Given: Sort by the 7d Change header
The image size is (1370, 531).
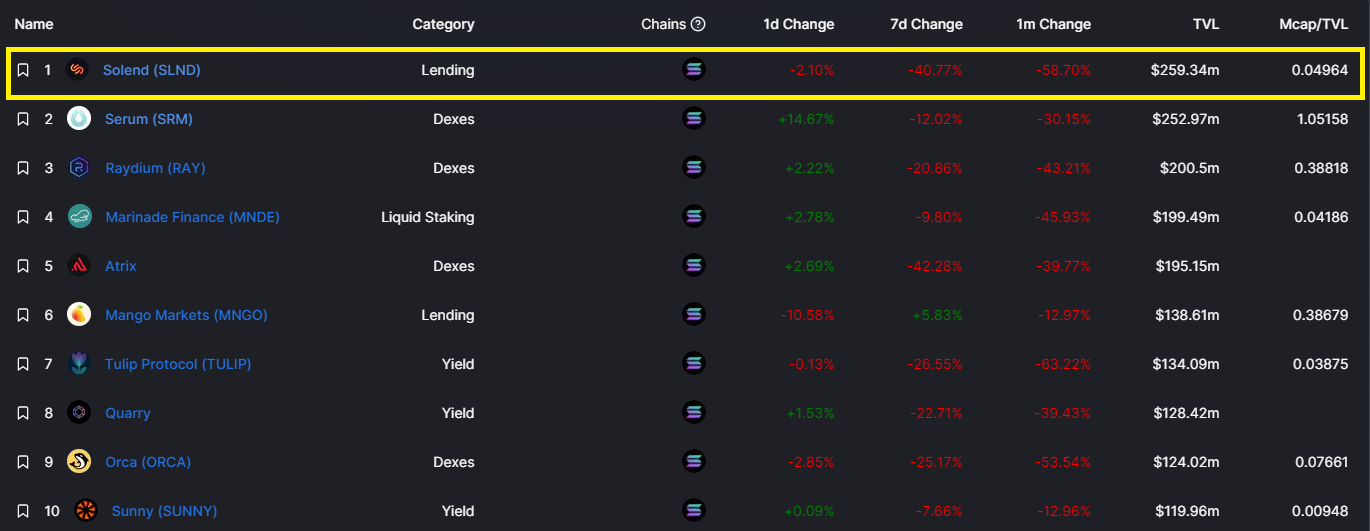Looking at the screenshot, I should point(926,24).
